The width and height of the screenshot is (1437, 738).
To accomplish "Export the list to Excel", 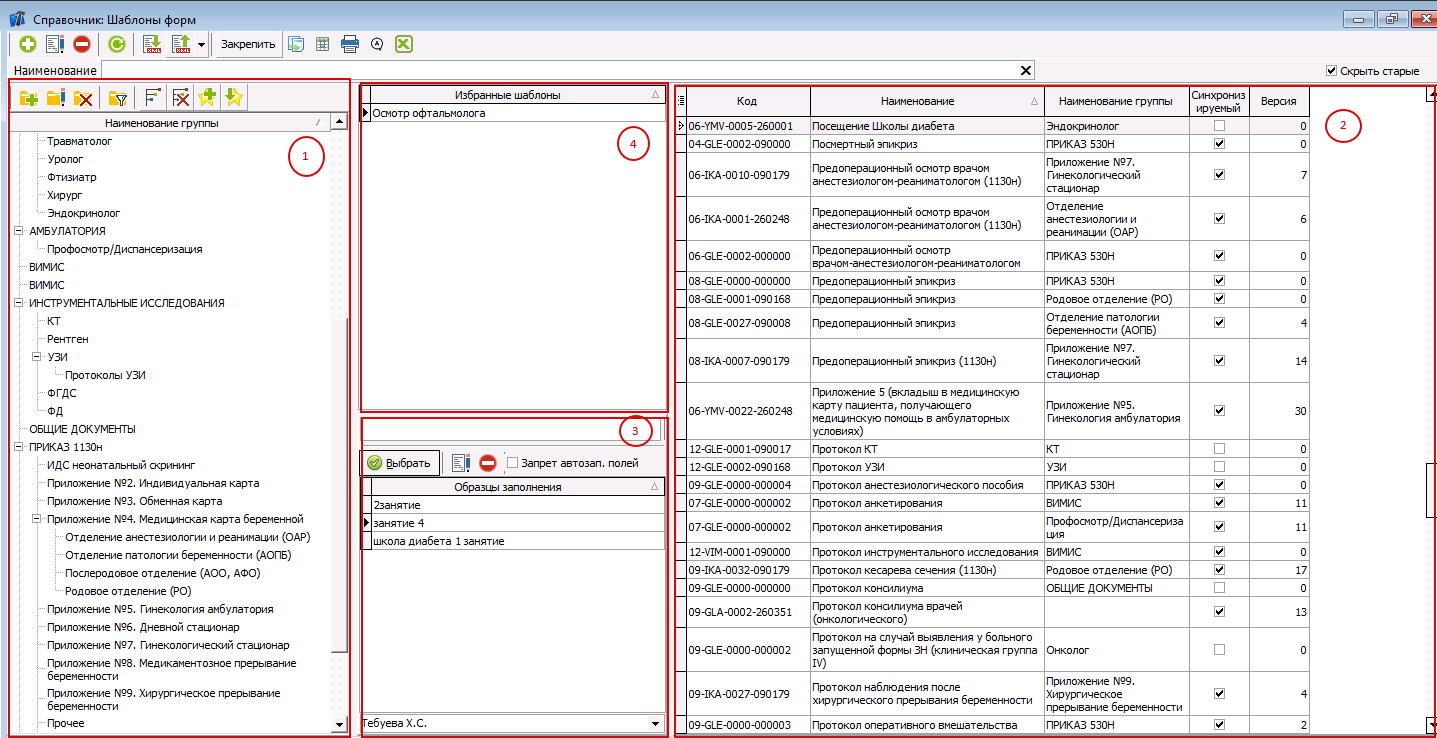I will [404, 44].
